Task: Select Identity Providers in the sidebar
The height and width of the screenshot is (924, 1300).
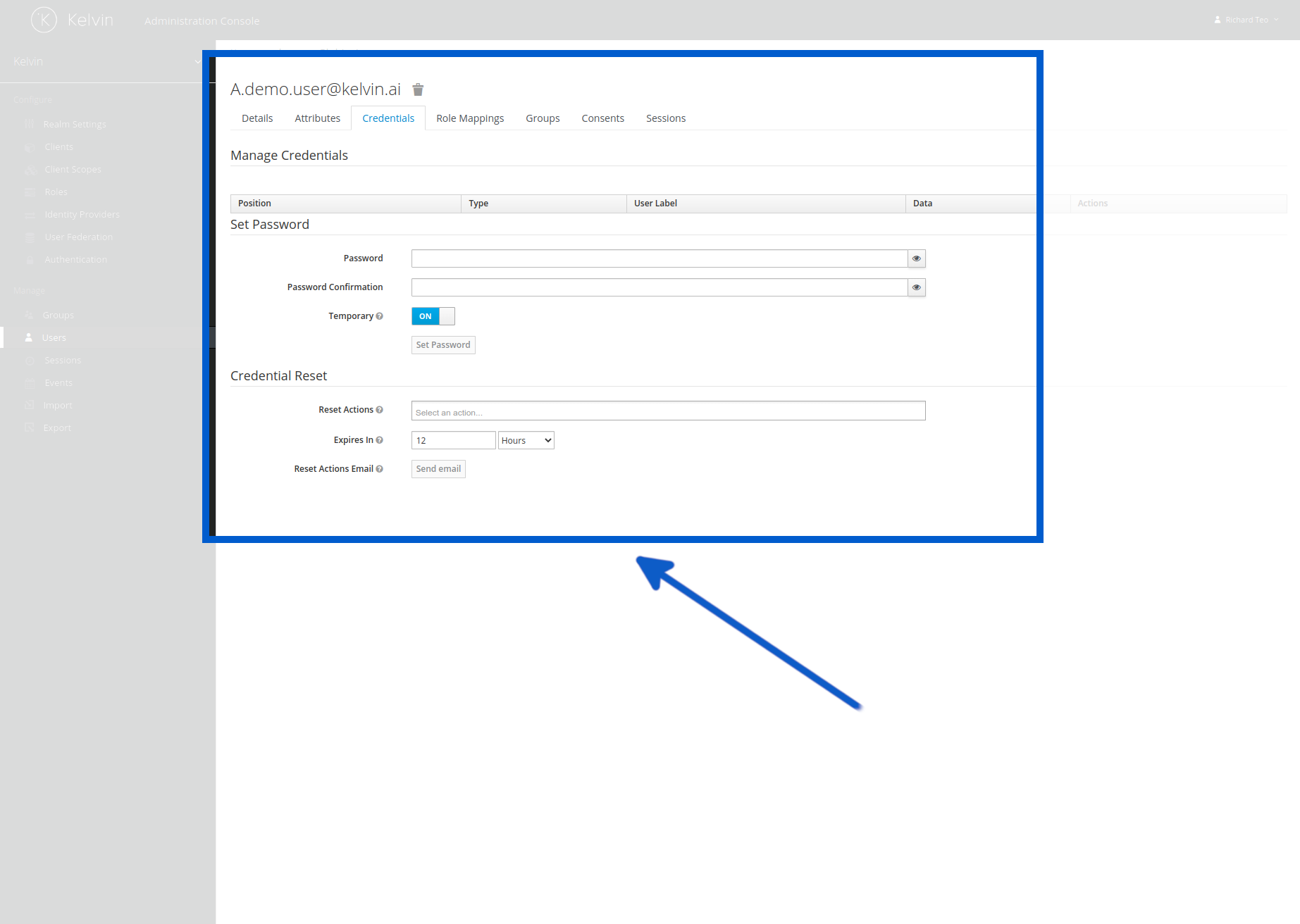Action: pos(82,214)
